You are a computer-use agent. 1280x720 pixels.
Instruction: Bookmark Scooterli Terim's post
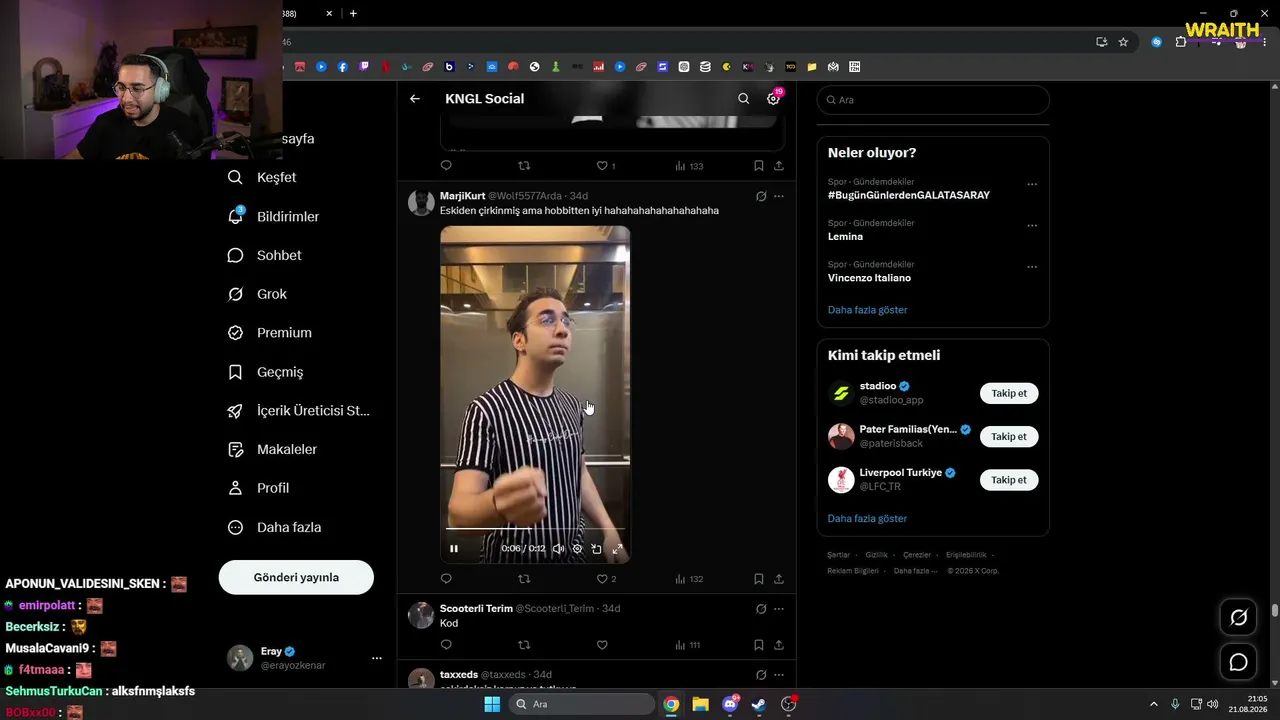pos(759,645)
